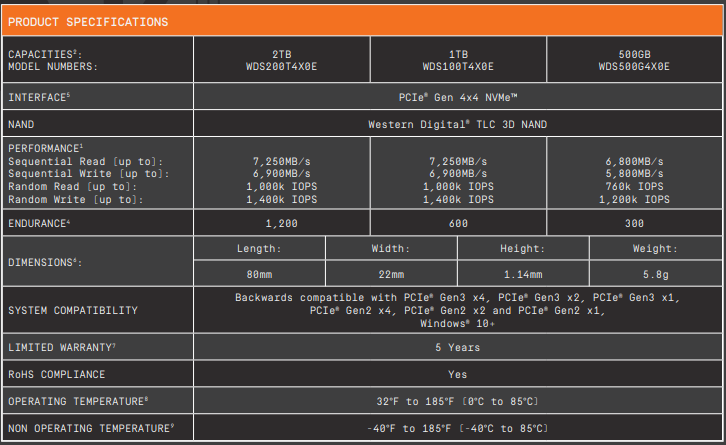Viewport: 726px width, 445px height.
Task: Select the 80mm length cell
Action: (259, 274)
